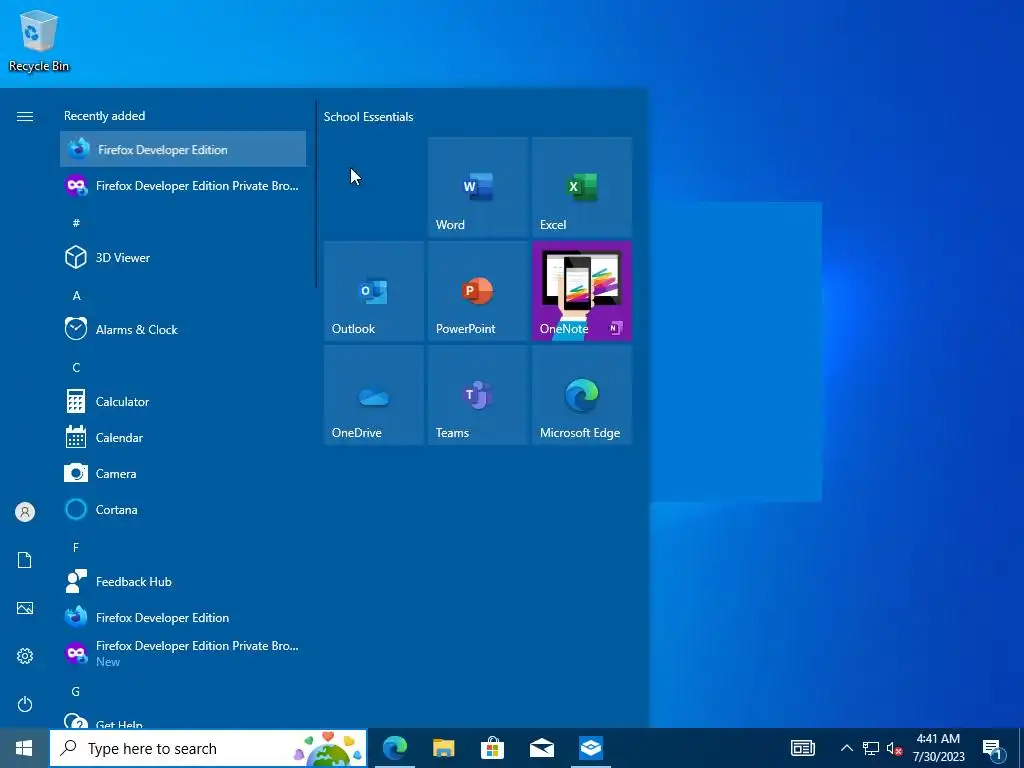Click the muted volume tray icon
1024x768 pixels.
tap(894, 748)
